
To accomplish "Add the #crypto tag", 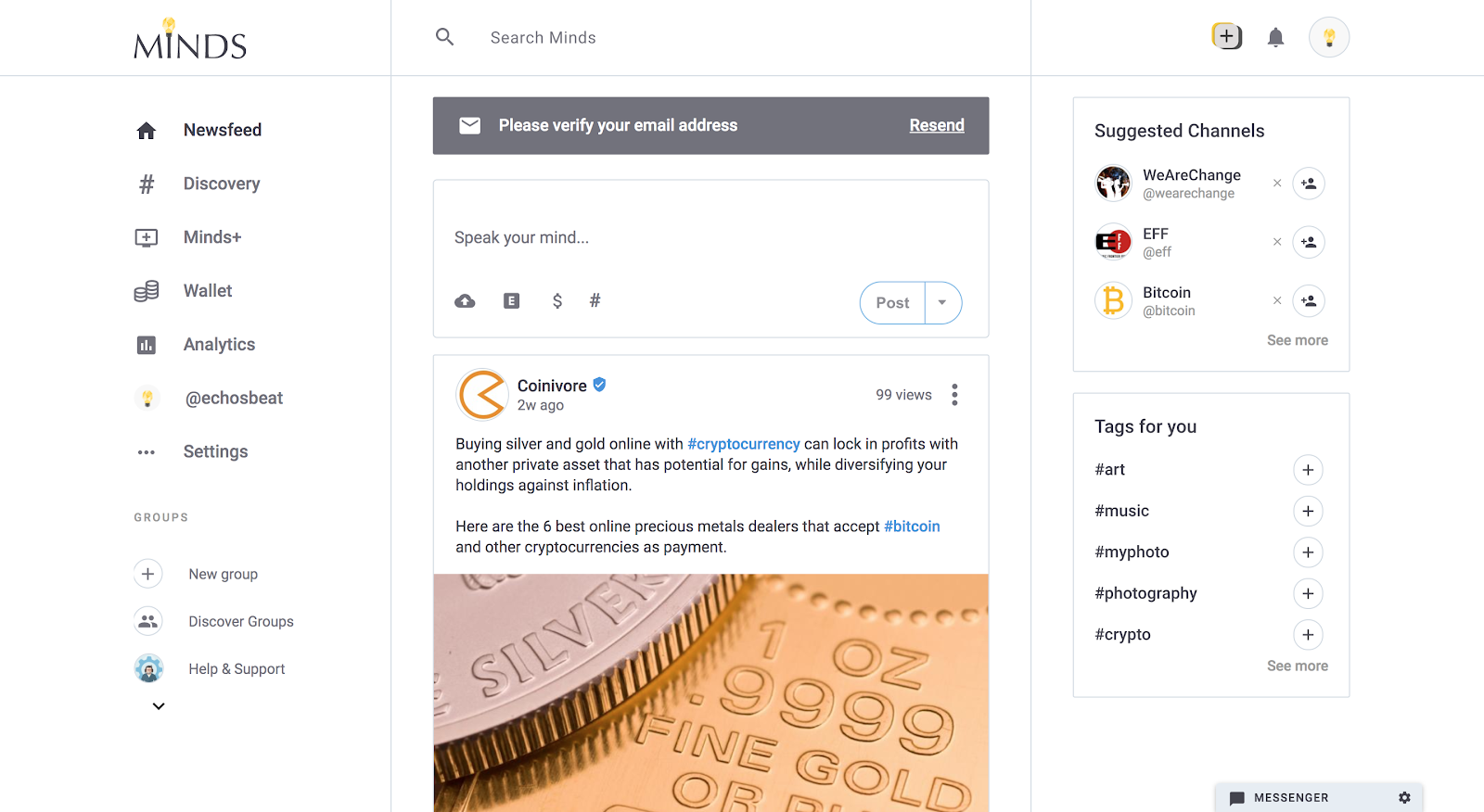I will (x=1308, y=635).
